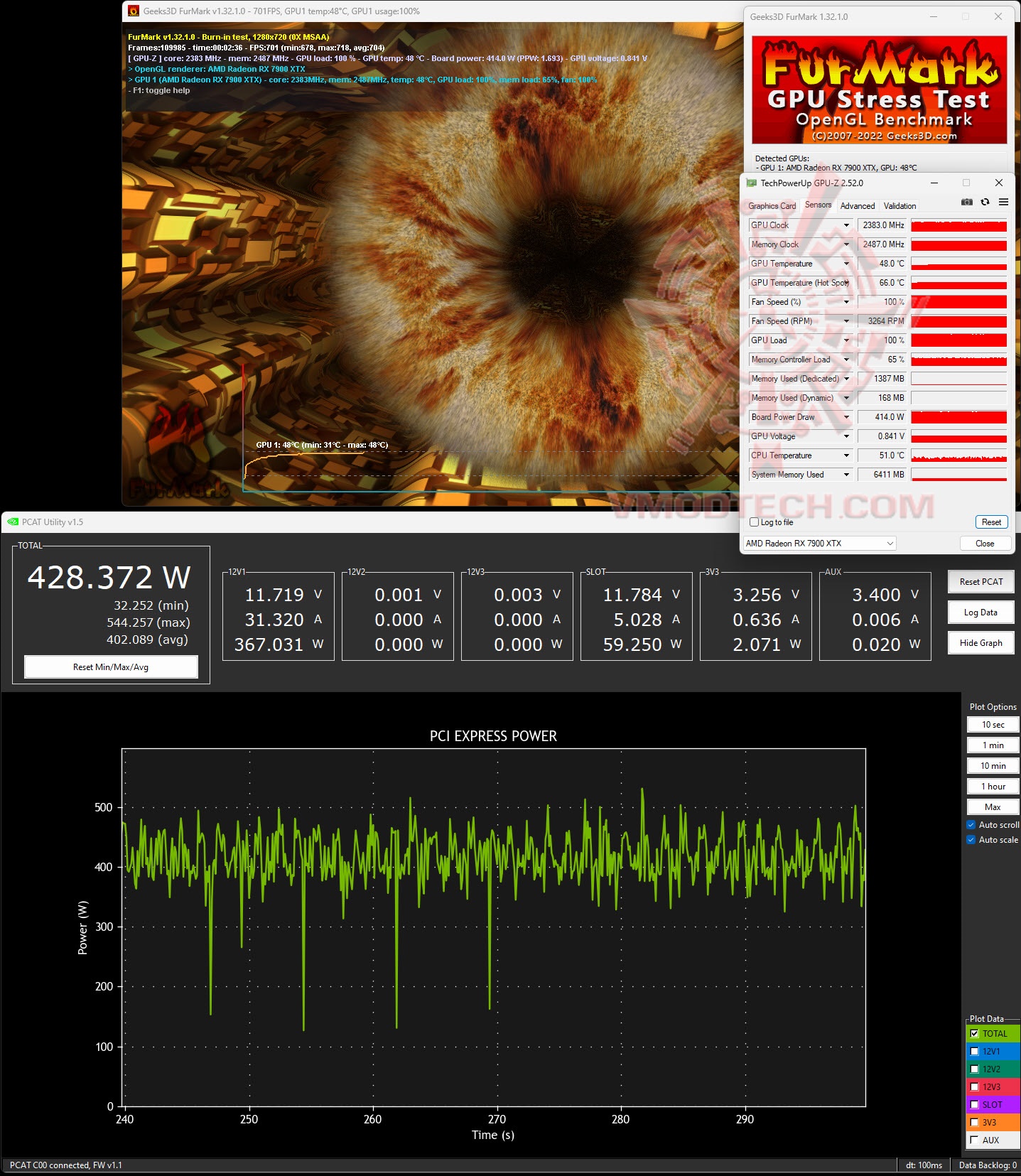The width and height of the screenshot is (1021, 1176).
Task: Set plot range to 10 sec
Action: click(x=993, y=725)
